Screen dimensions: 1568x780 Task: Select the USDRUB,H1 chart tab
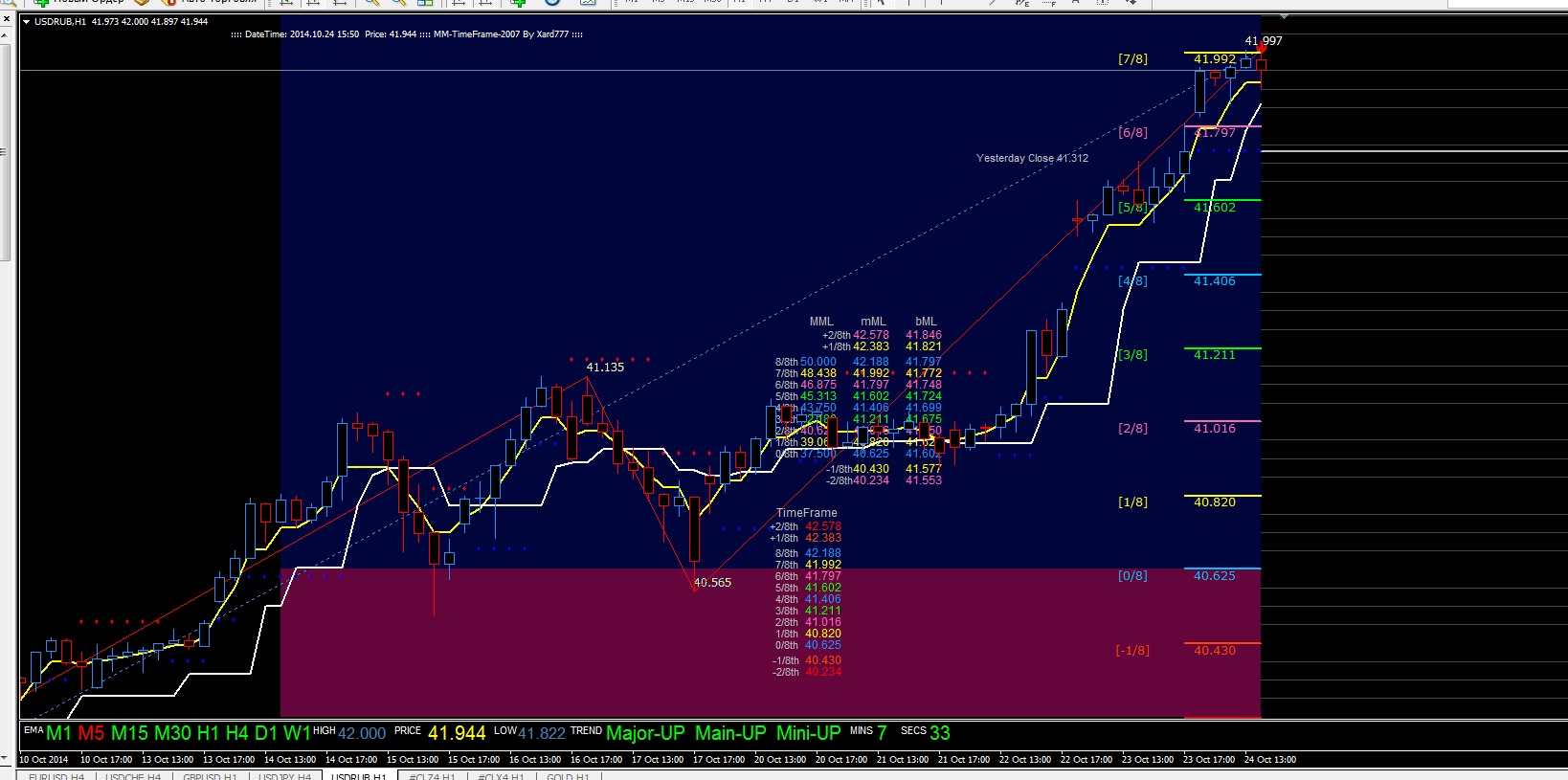pos(359,776)
